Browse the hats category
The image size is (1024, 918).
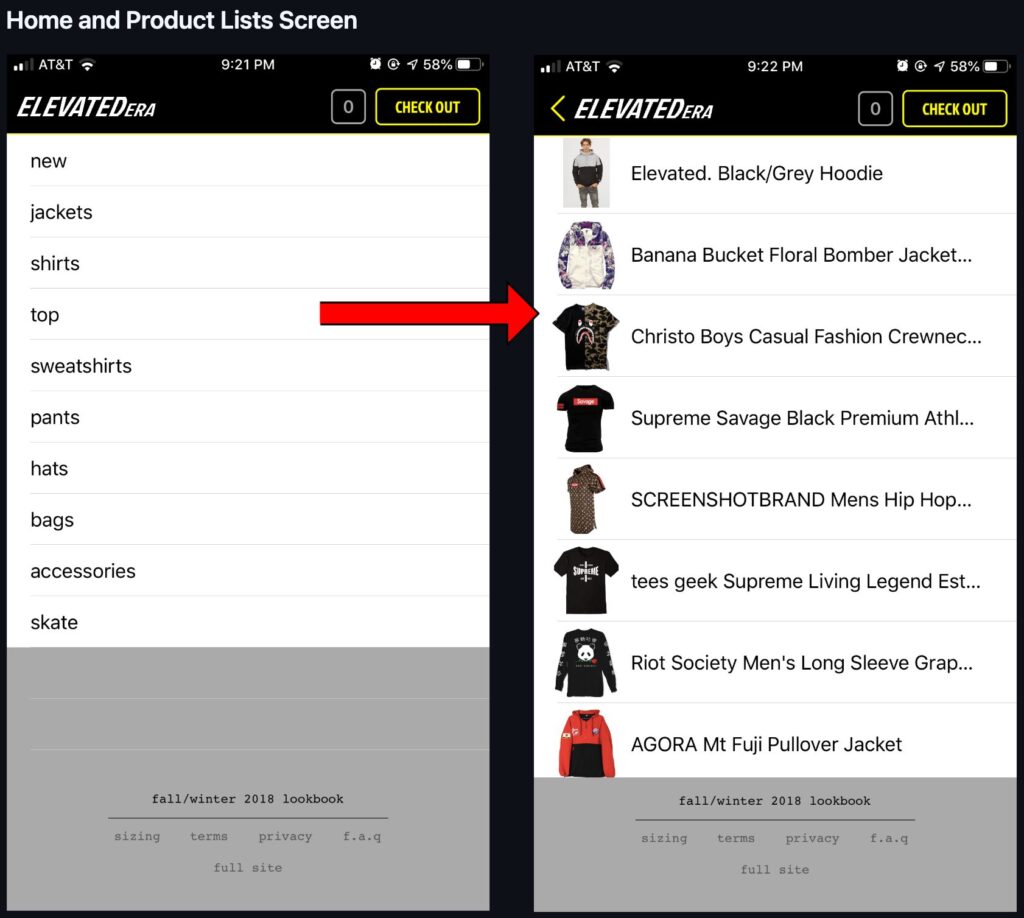[49, 468]
